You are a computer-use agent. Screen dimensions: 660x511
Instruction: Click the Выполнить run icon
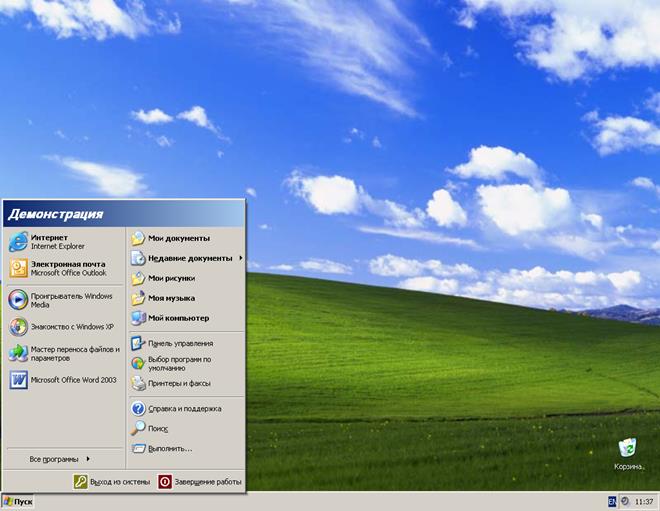[138, 448]
